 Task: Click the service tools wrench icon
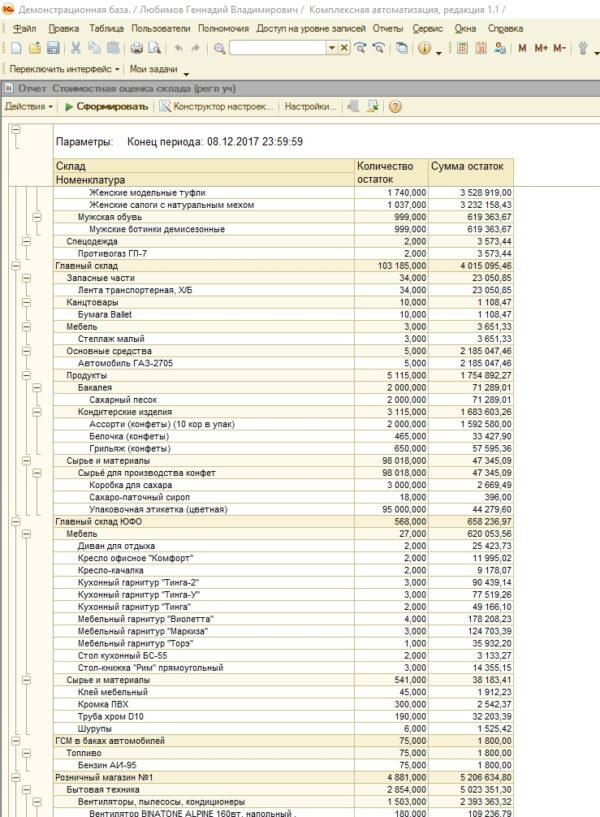tap(583, 48)
